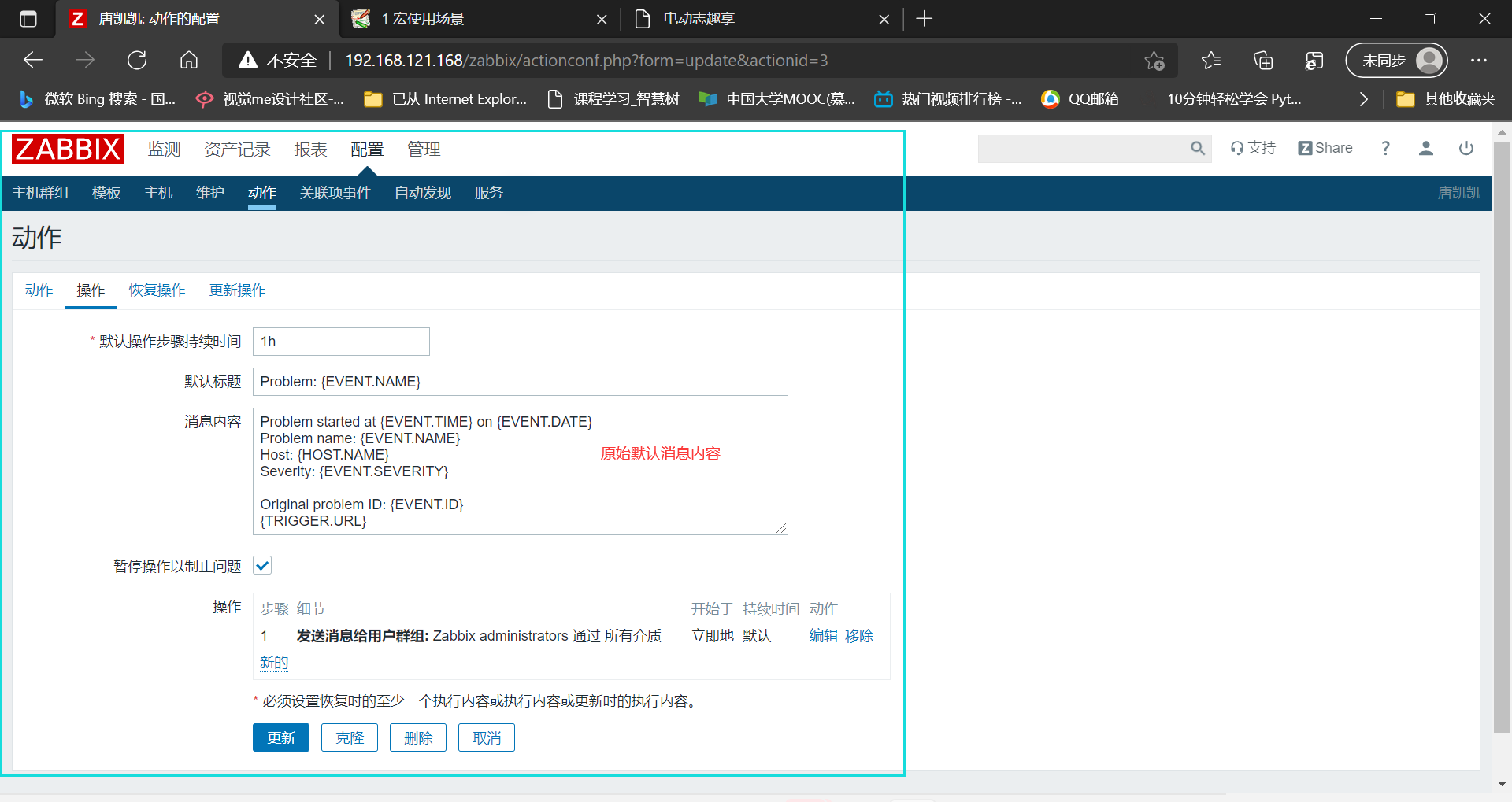
Task: Open the 课程学习_智慧树 bookmark
Action: point(613,99)
